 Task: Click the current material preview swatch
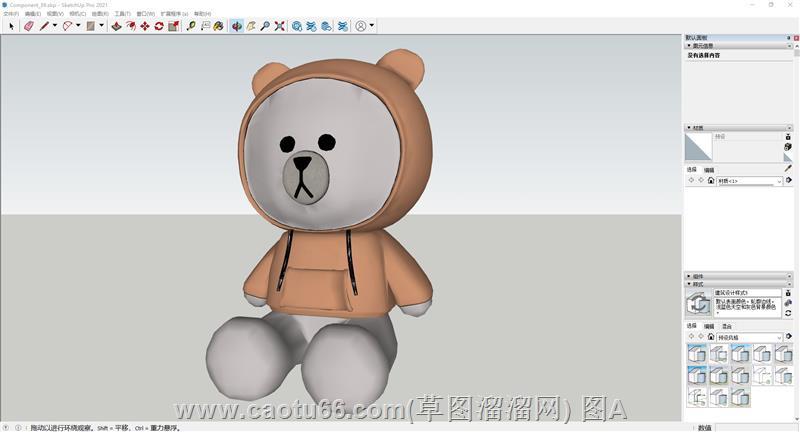tap(698, 147)
